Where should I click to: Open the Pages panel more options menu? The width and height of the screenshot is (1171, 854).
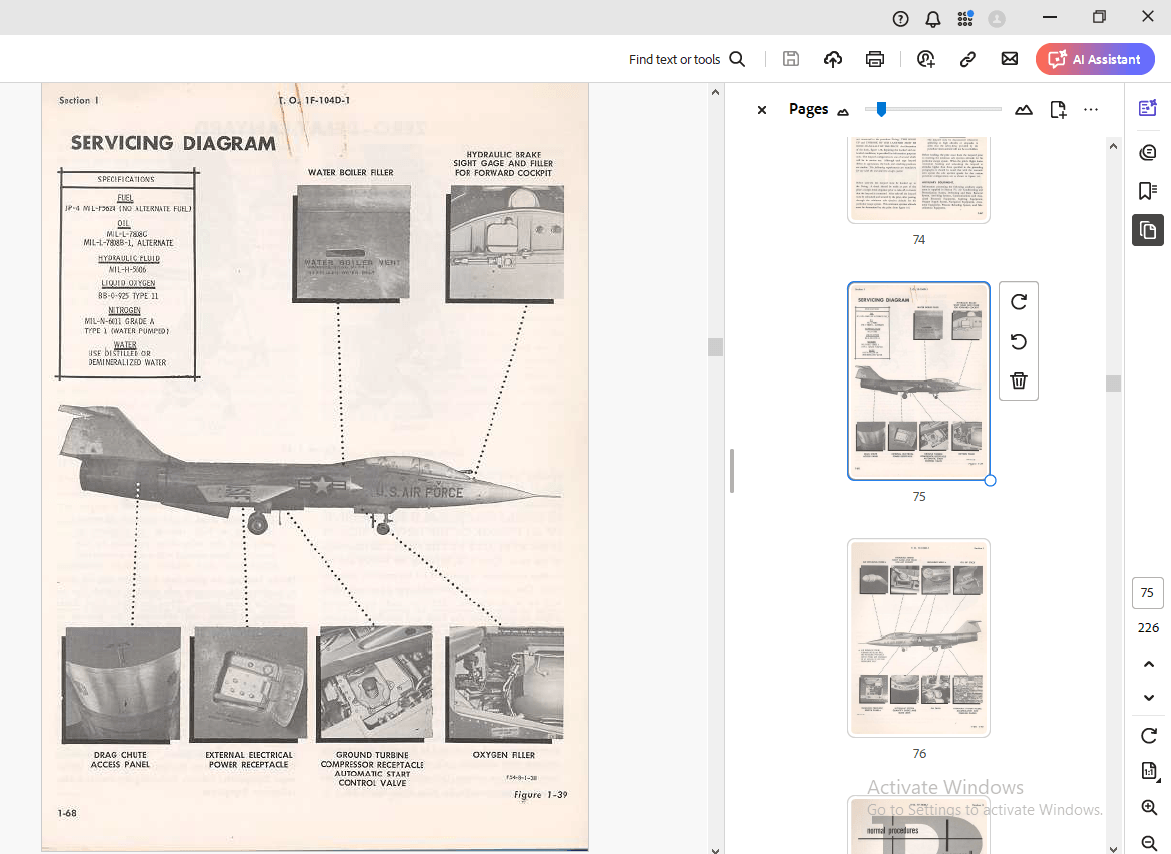pos(1091,110)
